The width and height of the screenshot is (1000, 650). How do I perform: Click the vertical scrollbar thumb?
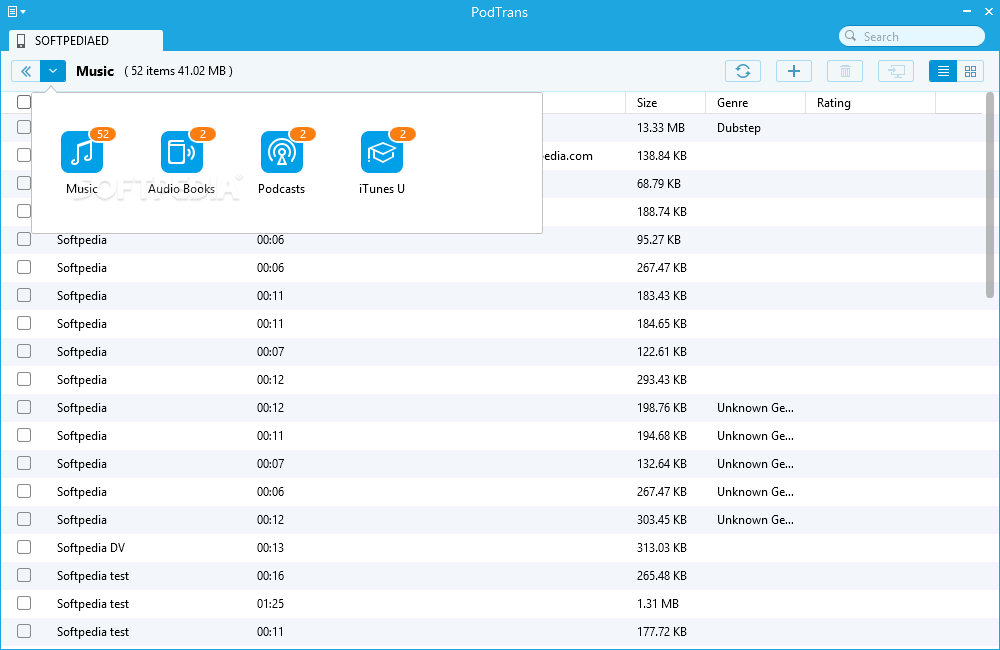[x=990, y=195]
